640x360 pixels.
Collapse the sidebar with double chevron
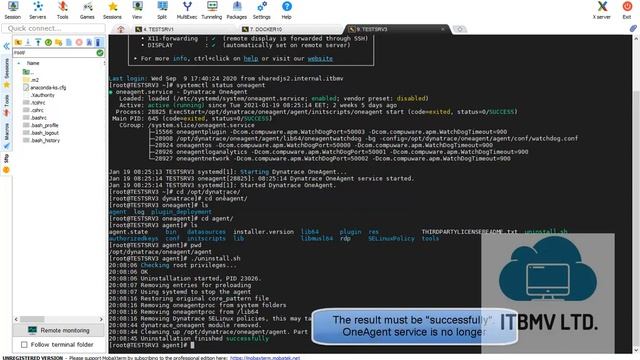(6, 46)
